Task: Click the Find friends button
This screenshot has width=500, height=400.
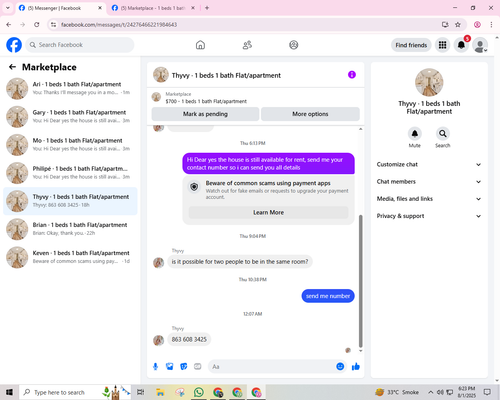Action: coord(411,45)
